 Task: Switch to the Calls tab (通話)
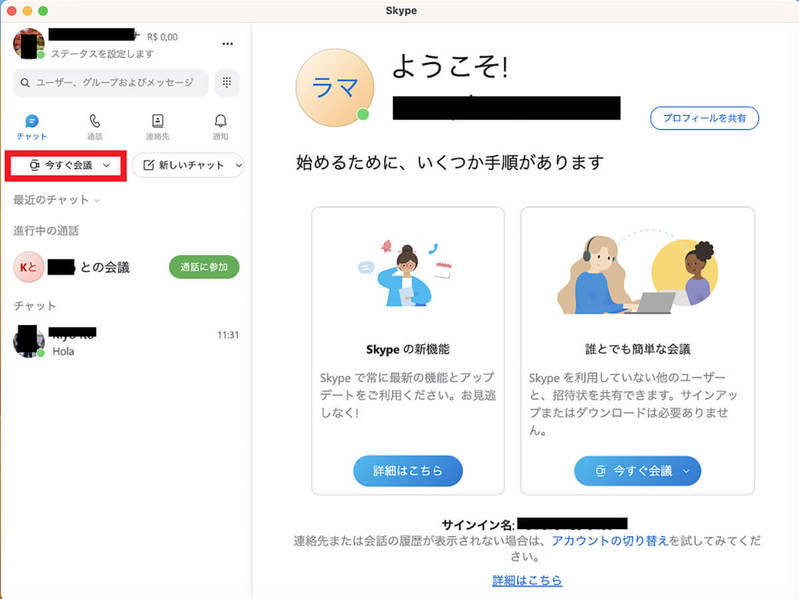tap(95, 127)
